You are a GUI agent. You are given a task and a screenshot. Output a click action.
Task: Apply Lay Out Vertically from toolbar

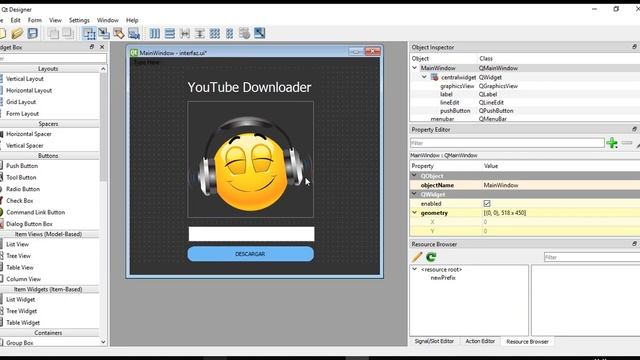tap(170, 33)
